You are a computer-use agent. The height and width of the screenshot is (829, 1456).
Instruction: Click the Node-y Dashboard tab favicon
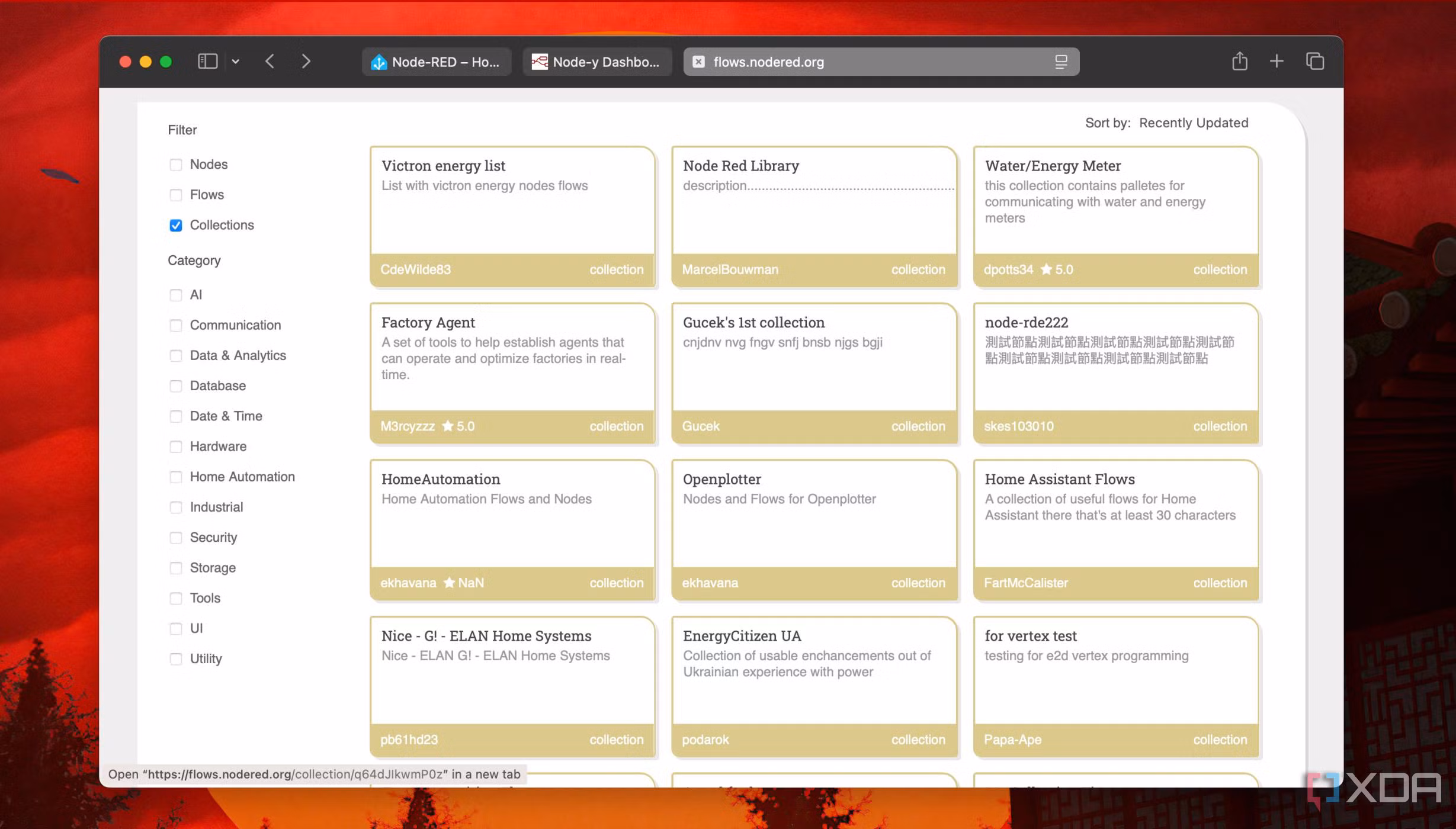[x=539, y=62]
